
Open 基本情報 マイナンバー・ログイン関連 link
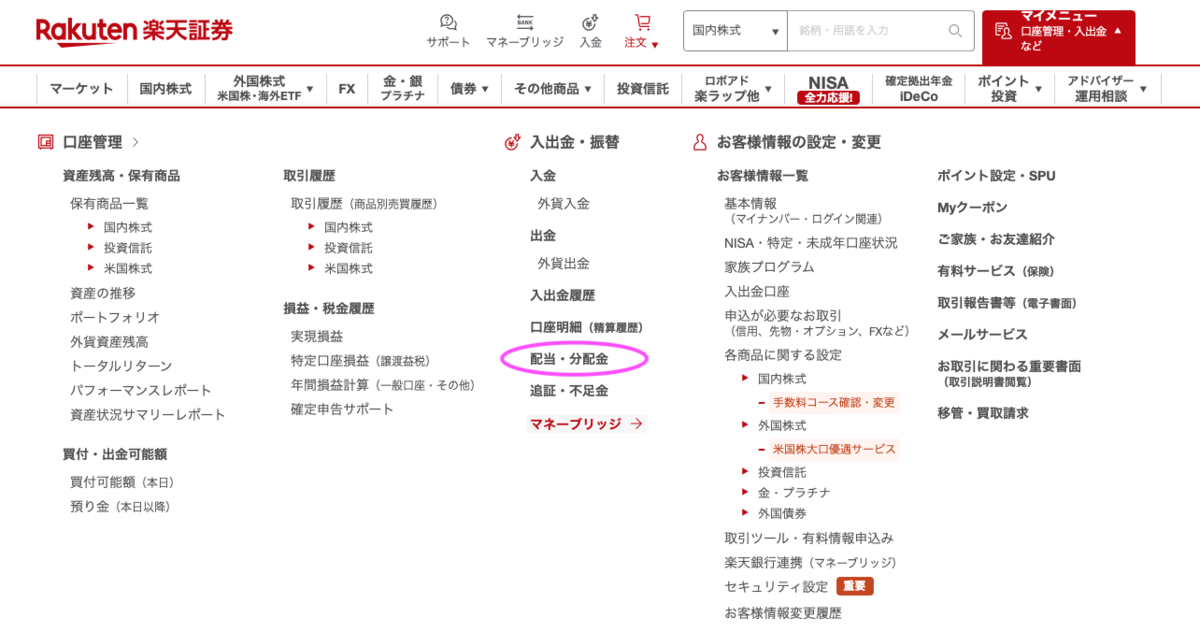(x=803, y=210)
